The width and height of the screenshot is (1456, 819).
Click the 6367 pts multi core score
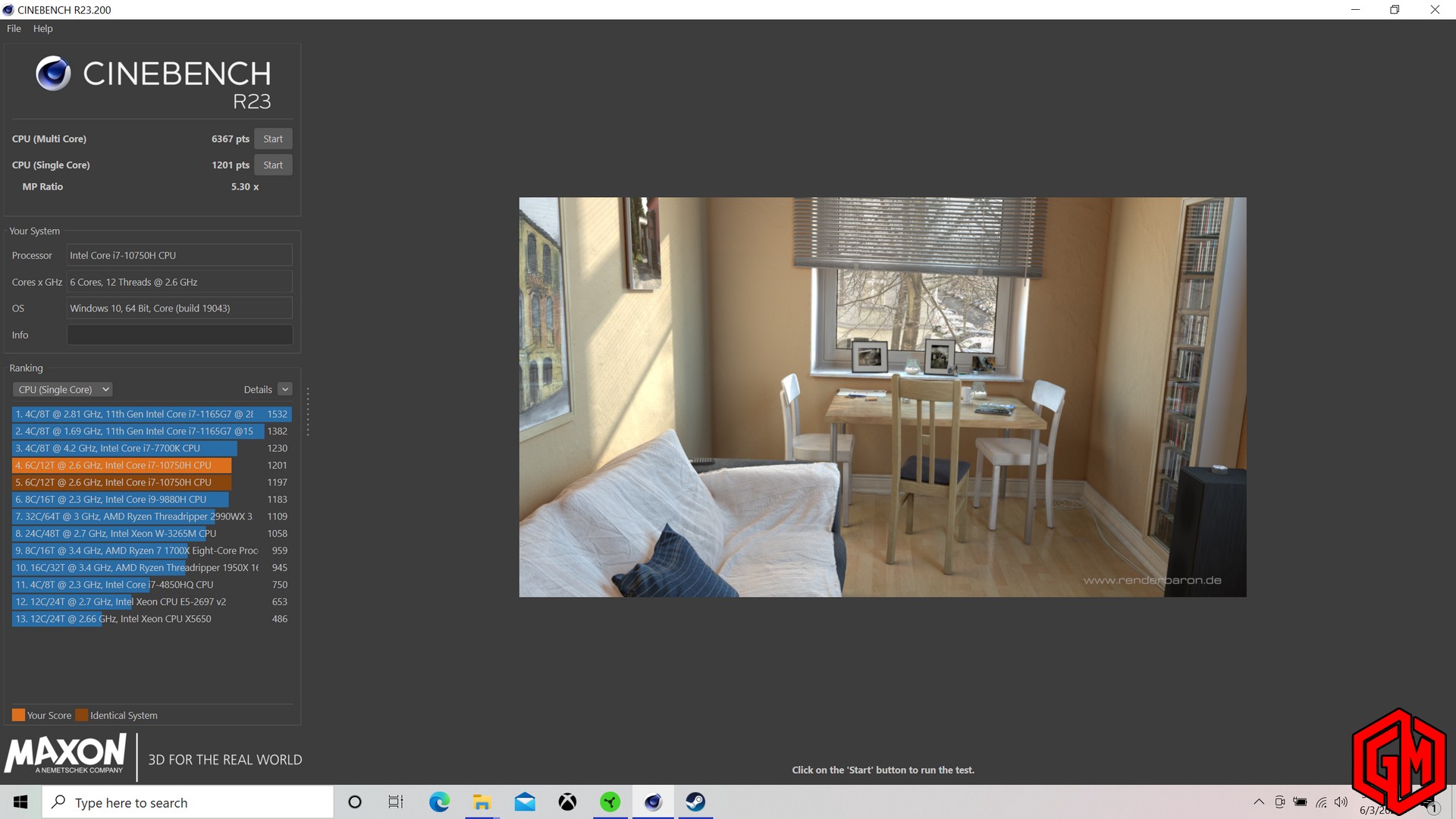231,139
